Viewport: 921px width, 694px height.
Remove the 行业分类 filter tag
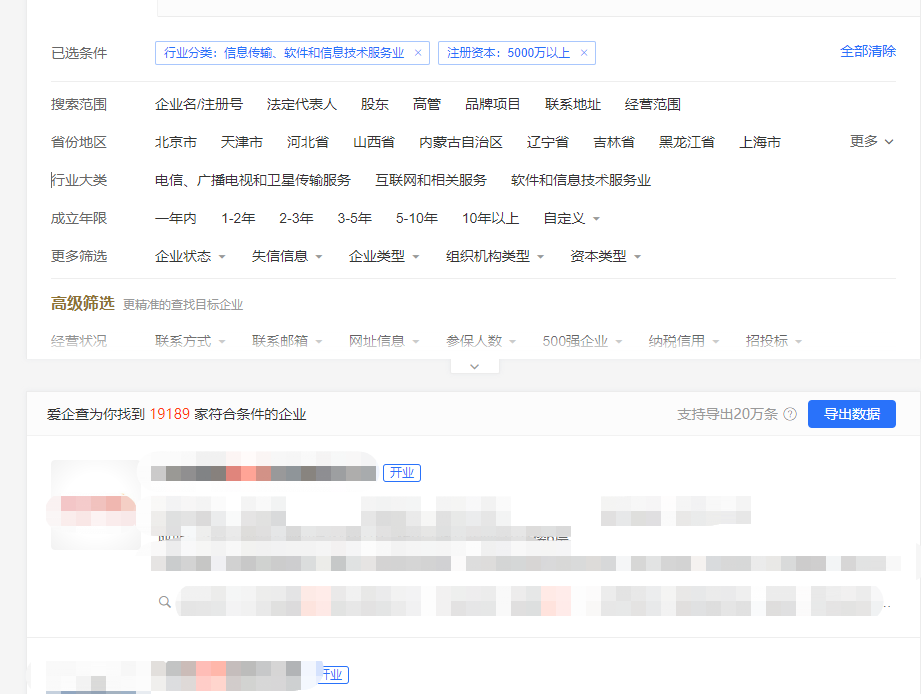[418, 52]
